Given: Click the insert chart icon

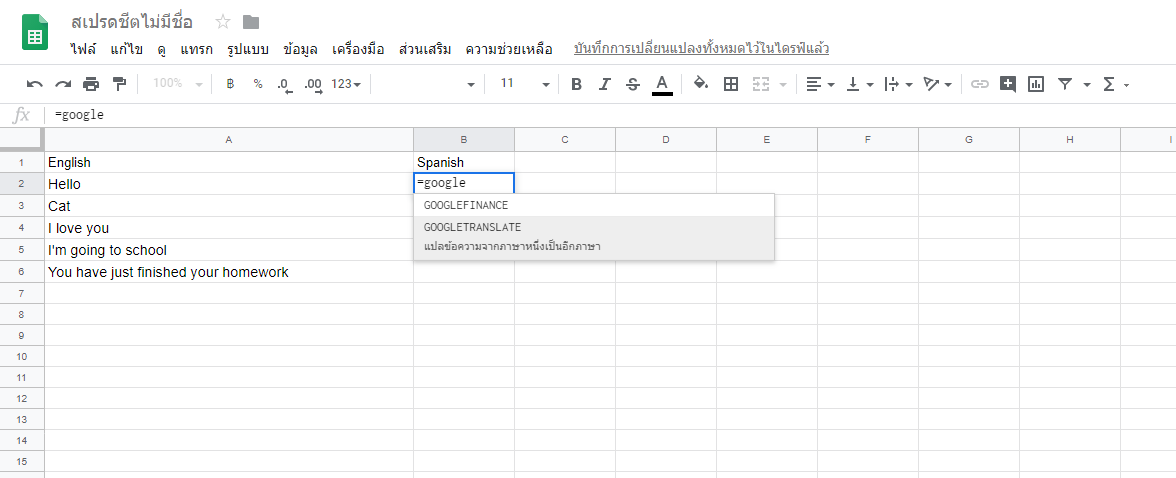Looking at the screenshot, I should coord(1036,84).
